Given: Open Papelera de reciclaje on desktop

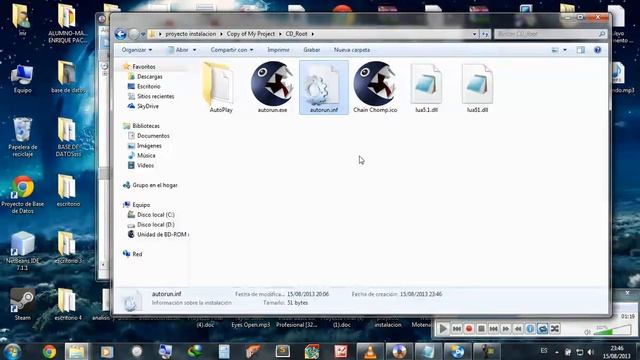Looking at the screenshot, I should click(22, 137).
